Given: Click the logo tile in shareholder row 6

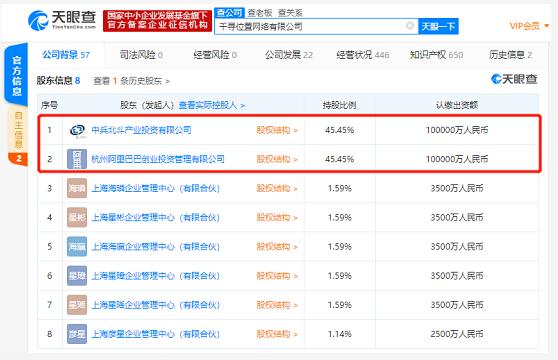Looking at the screenshot, I should click(x=77, y=276).
